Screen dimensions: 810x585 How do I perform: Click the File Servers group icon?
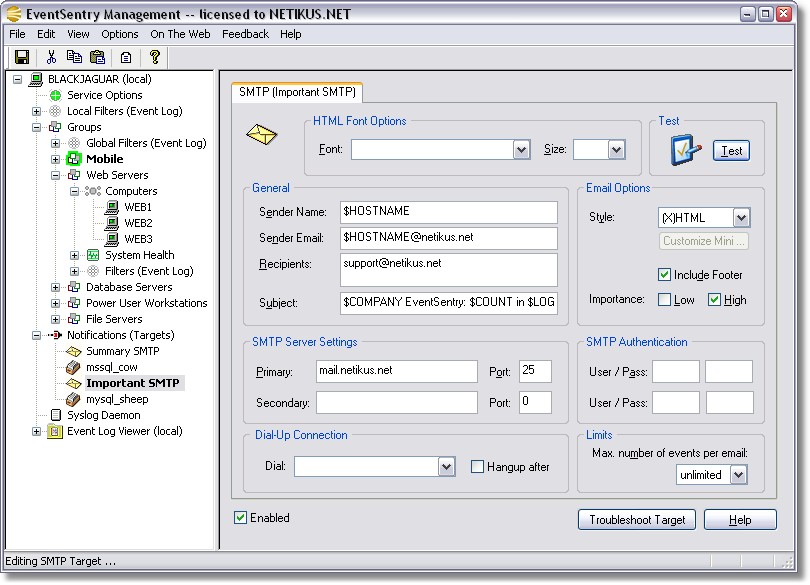[74, 319]
